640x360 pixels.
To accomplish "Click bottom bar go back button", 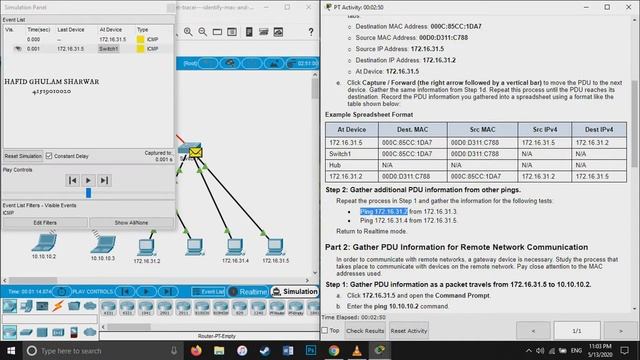I will (x=125, y=291).
